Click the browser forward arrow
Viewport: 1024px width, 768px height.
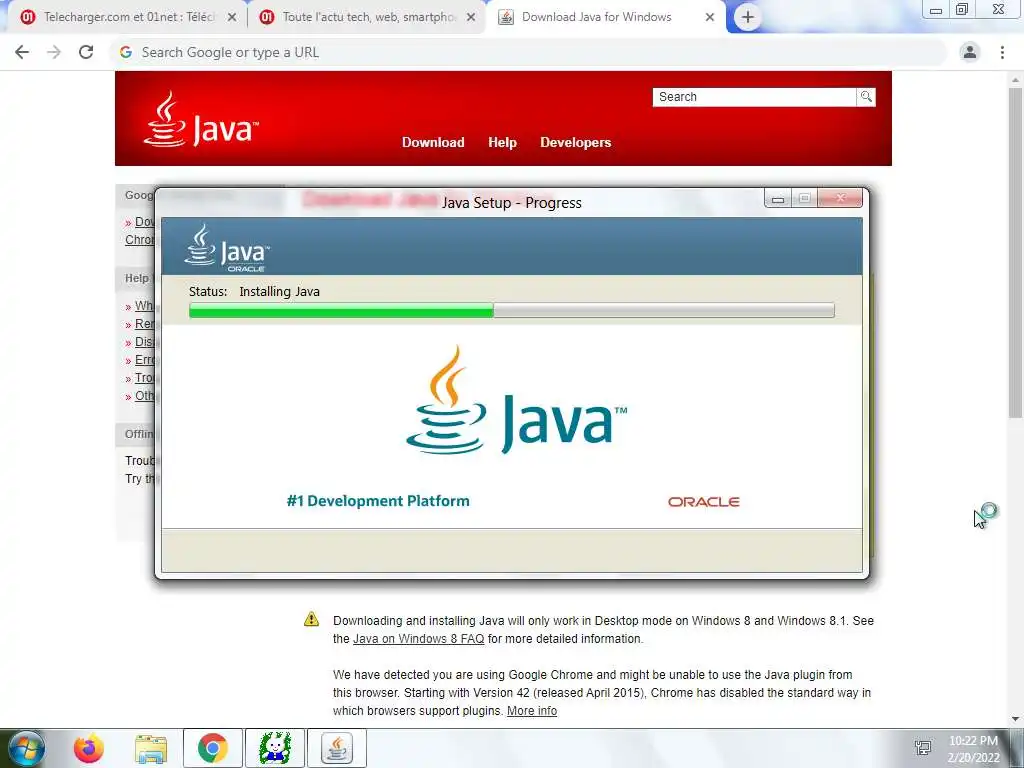54,52
